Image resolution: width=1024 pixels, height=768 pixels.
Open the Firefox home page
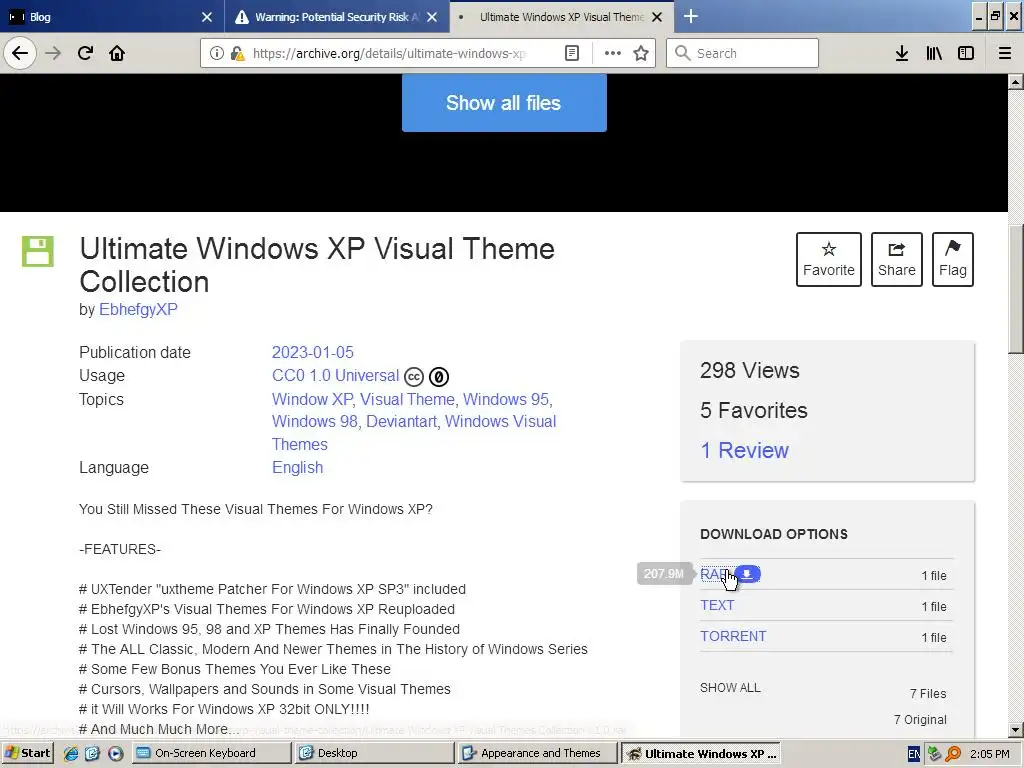(x=117, y=53)
